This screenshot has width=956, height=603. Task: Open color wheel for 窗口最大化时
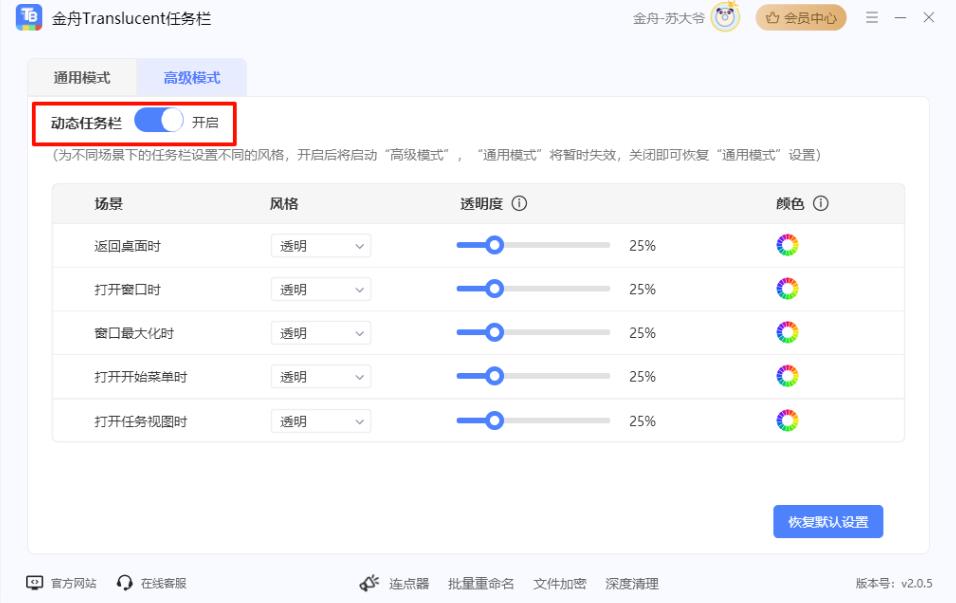pyautogui.click(x=787, y=332)
